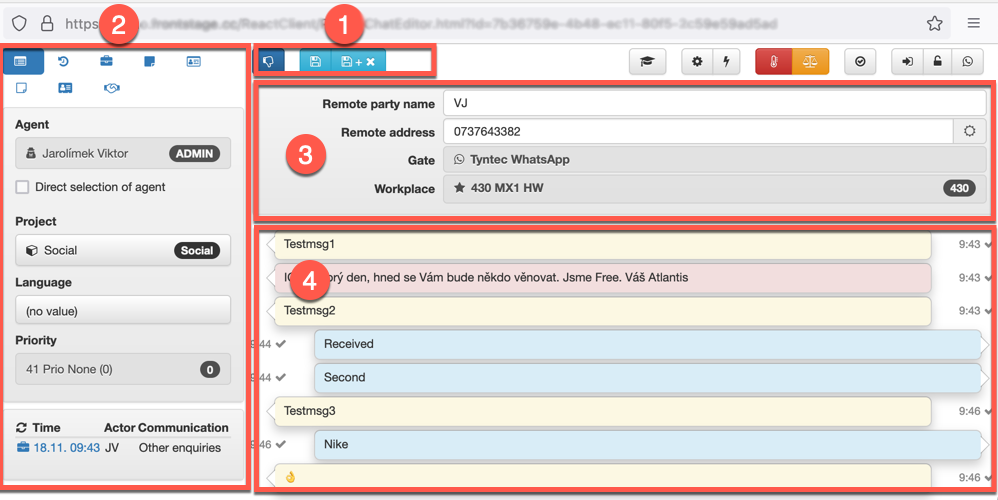Open the filled sticky note tab
Screen dimensions: 998x500
coord(150,61)
